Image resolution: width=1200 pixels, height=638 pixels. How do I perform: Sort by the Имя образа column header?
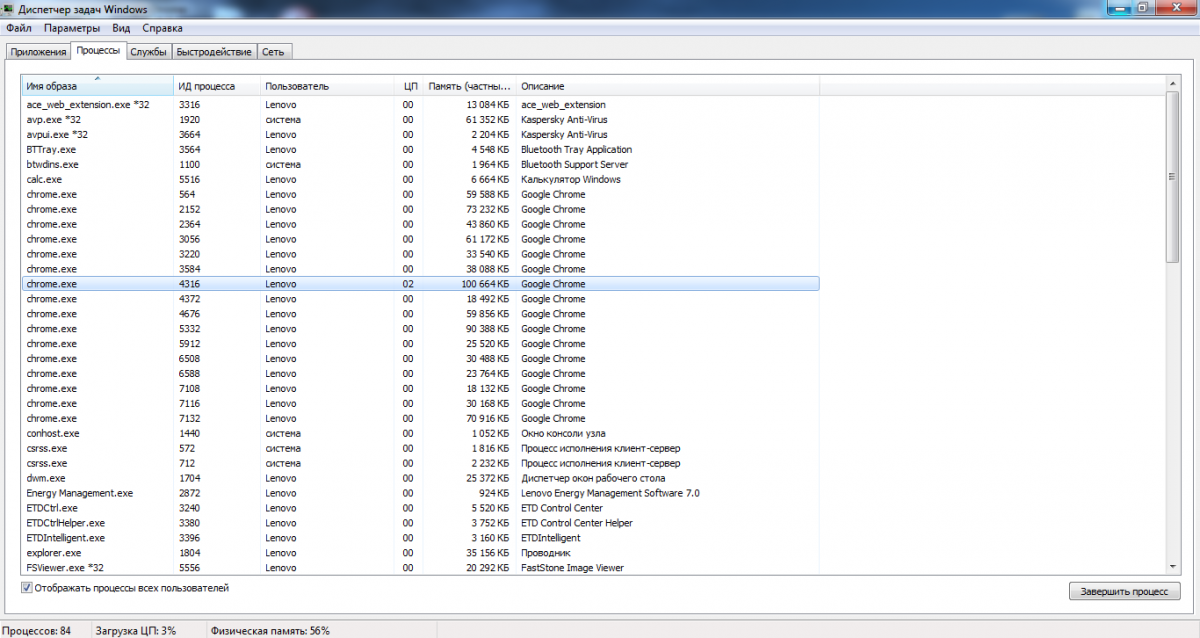[x=97, y=86]
